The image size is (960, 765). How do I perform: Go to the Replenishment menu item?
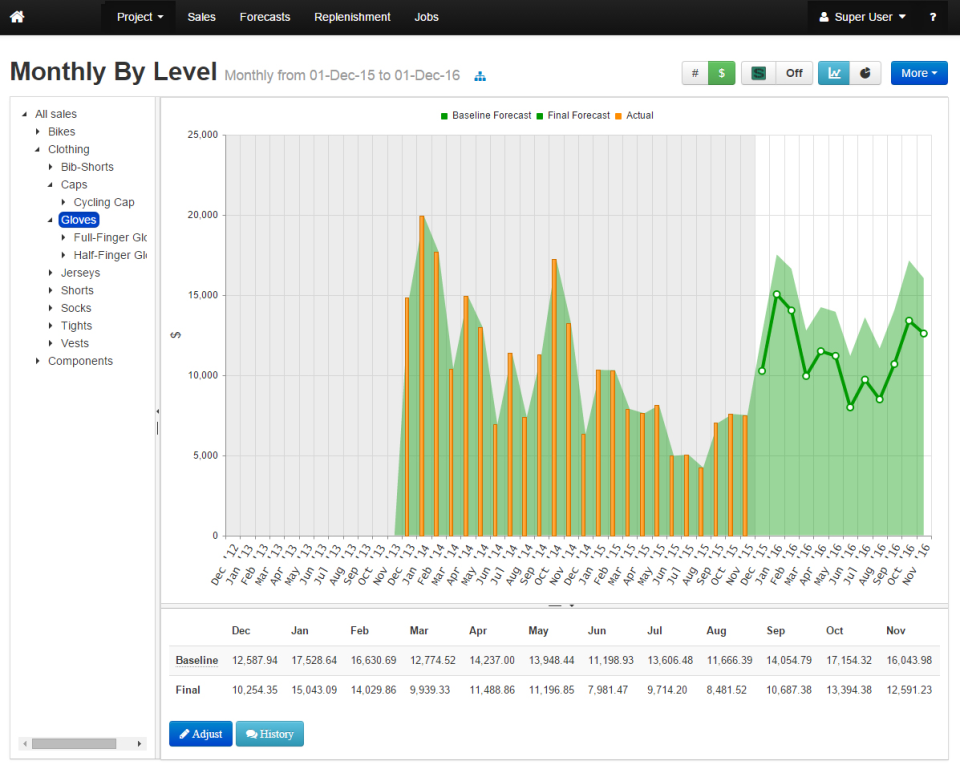pos(352,17)
